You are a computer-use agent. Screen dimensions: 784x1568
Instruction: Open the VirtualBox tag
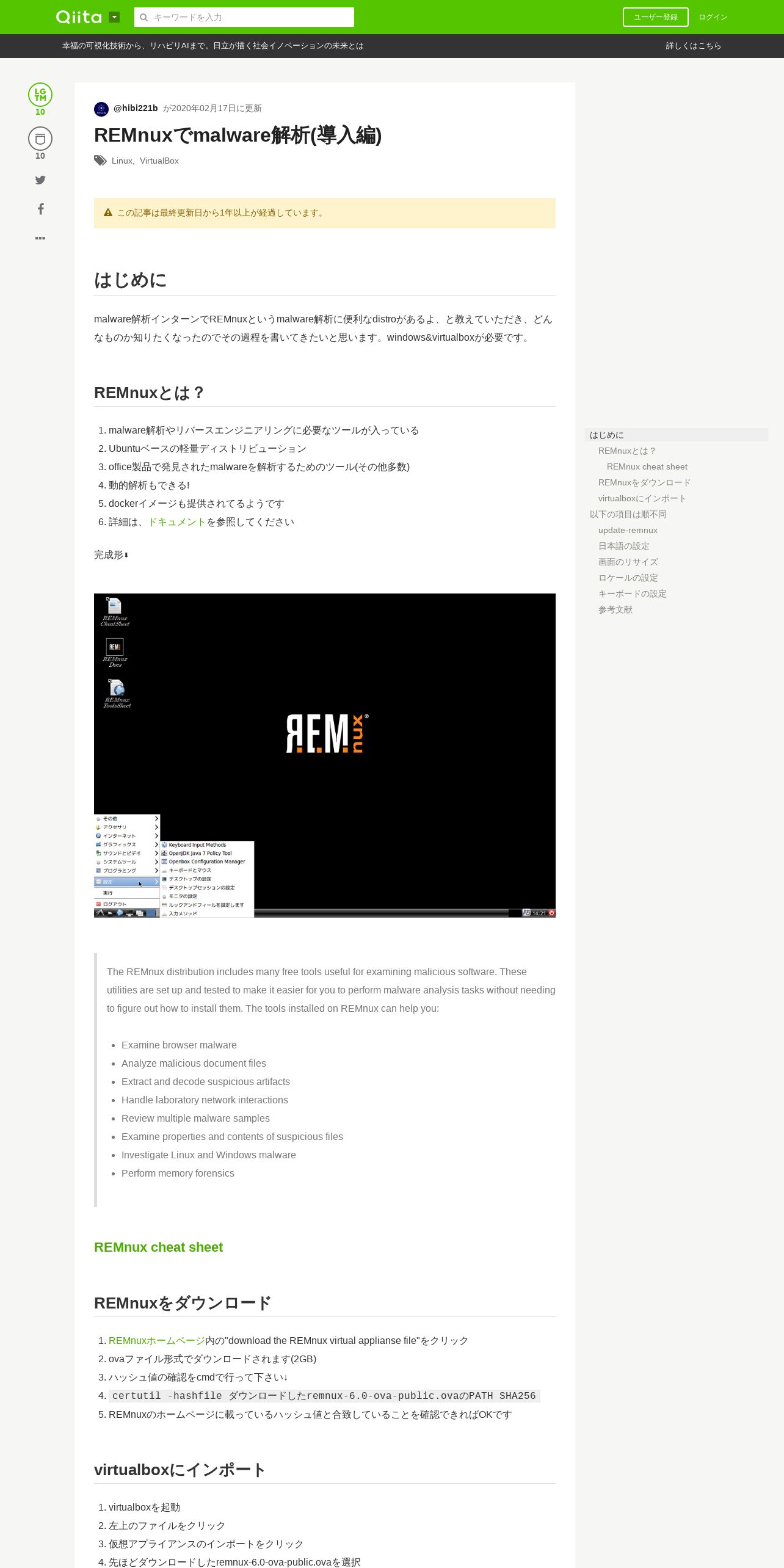coord(159,161)
